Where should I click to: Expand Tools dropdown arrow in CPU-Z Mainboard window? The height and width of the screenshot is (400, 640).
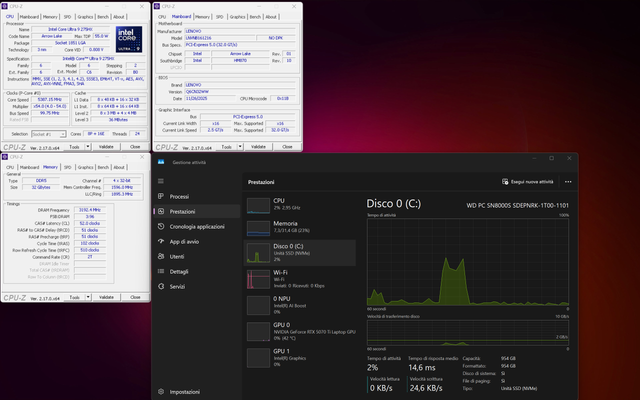click(x=240, y=147)
